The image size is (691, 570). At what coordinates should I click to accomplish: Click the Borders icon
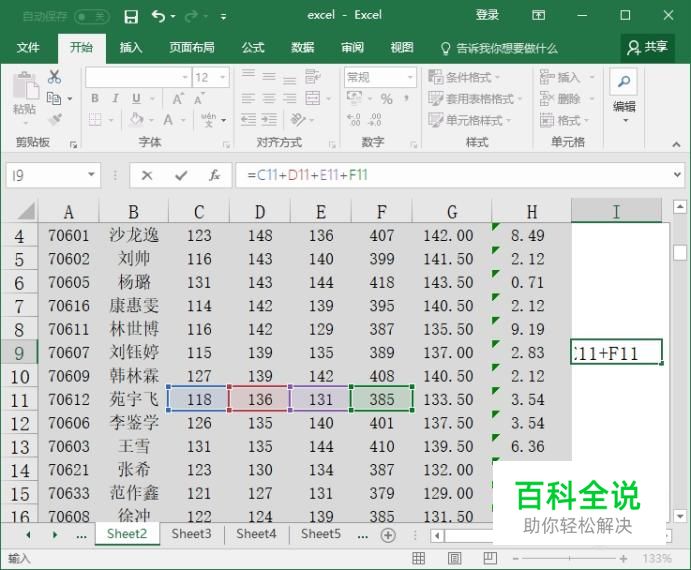95,119
